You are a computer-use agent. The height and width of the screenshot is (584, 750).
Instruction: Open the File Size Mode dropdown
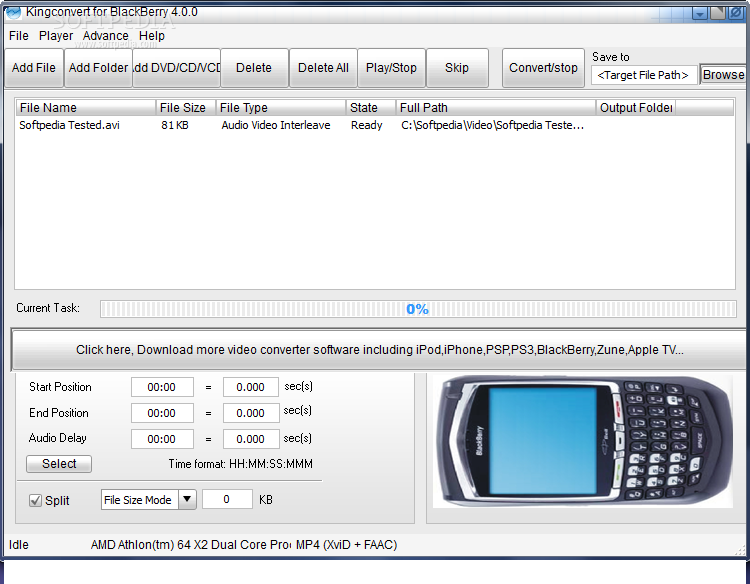point(148,500)
